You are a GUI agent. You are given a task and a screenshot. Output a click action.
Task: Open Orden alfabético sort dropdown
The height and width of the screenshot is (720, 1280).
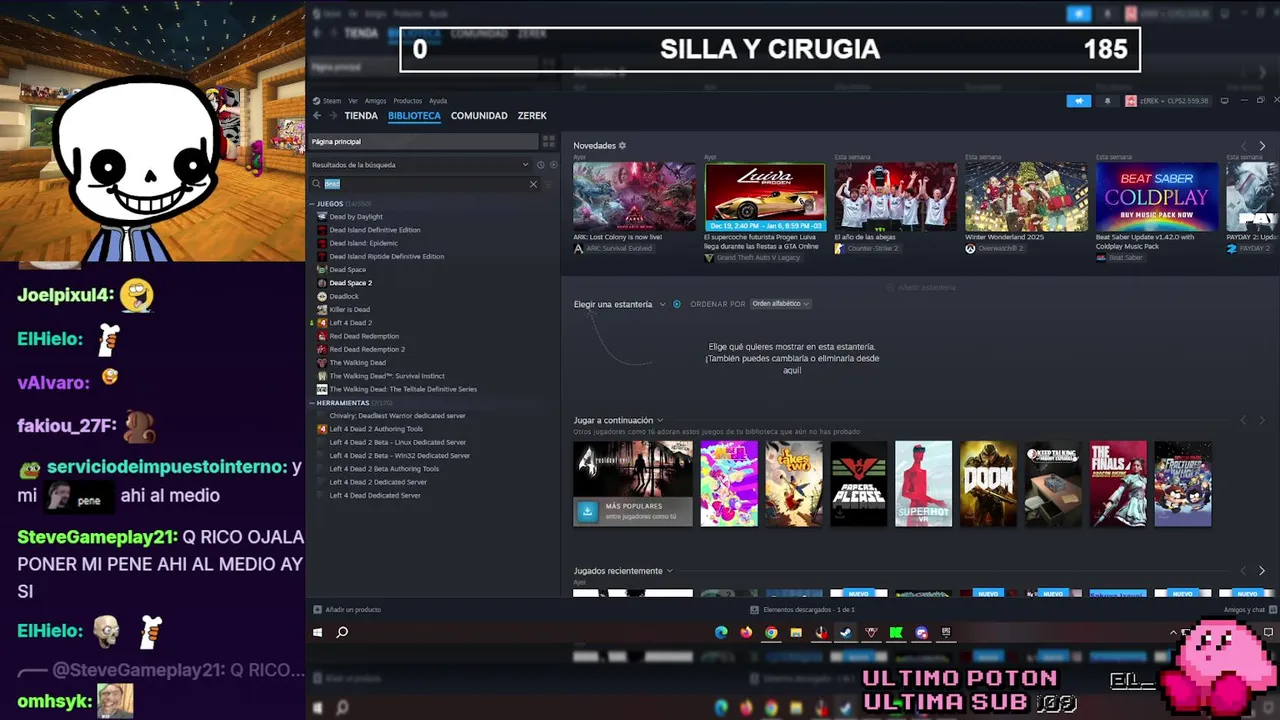point(781,304)
